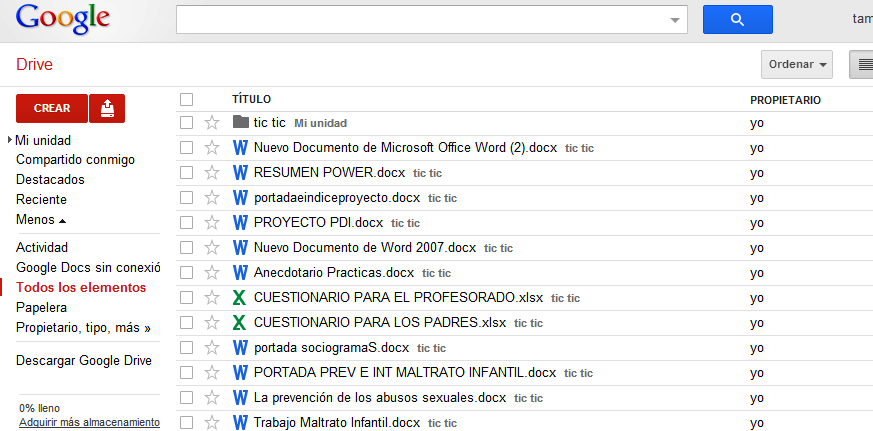Star the RESUMEN POWER.docx file
The height and width of the screenshot is (431, 873).
(212, 173)
